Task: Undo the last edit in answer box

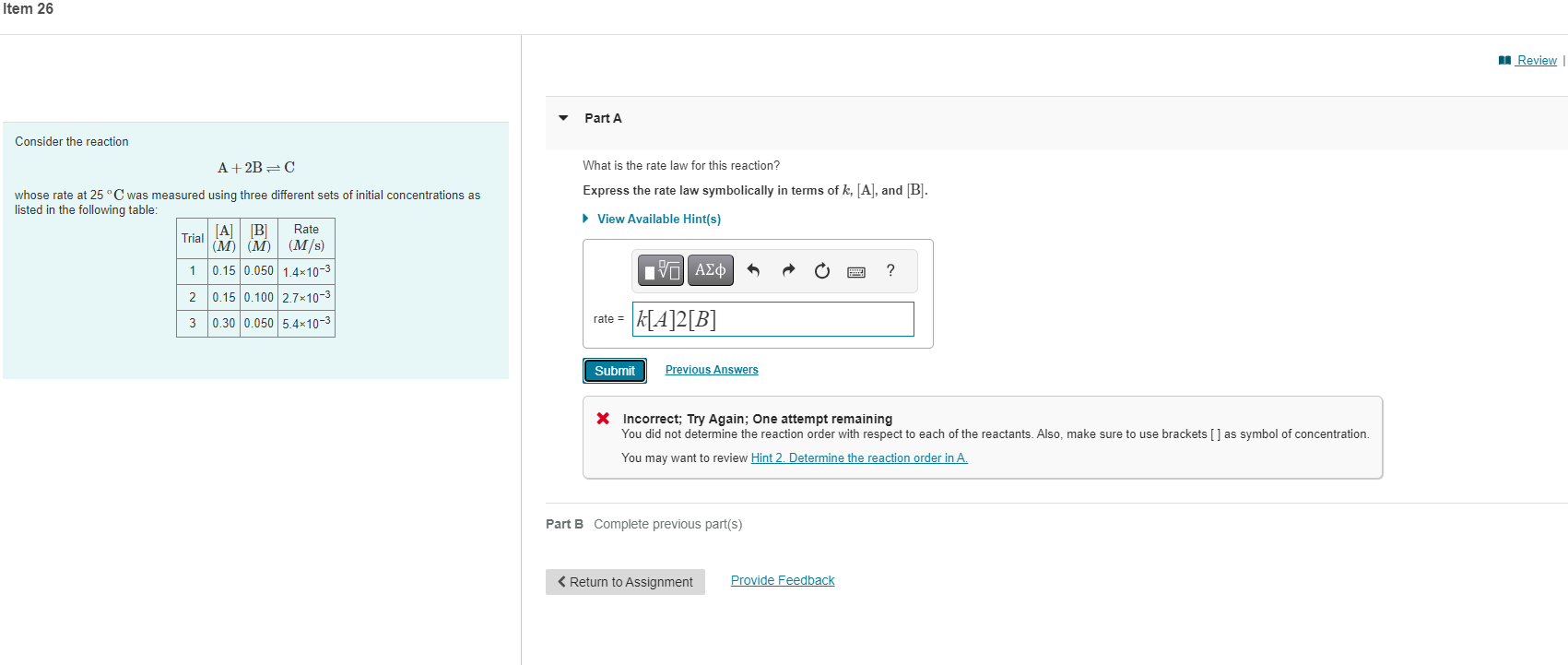Action: [x=753, y=270]
